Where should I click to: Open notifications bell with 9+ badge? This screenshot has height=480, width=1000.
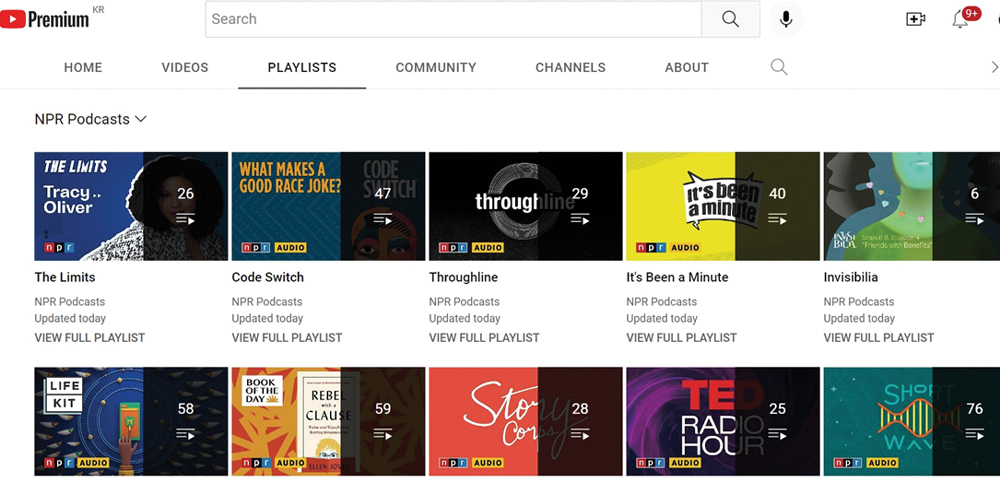[960, 18]
